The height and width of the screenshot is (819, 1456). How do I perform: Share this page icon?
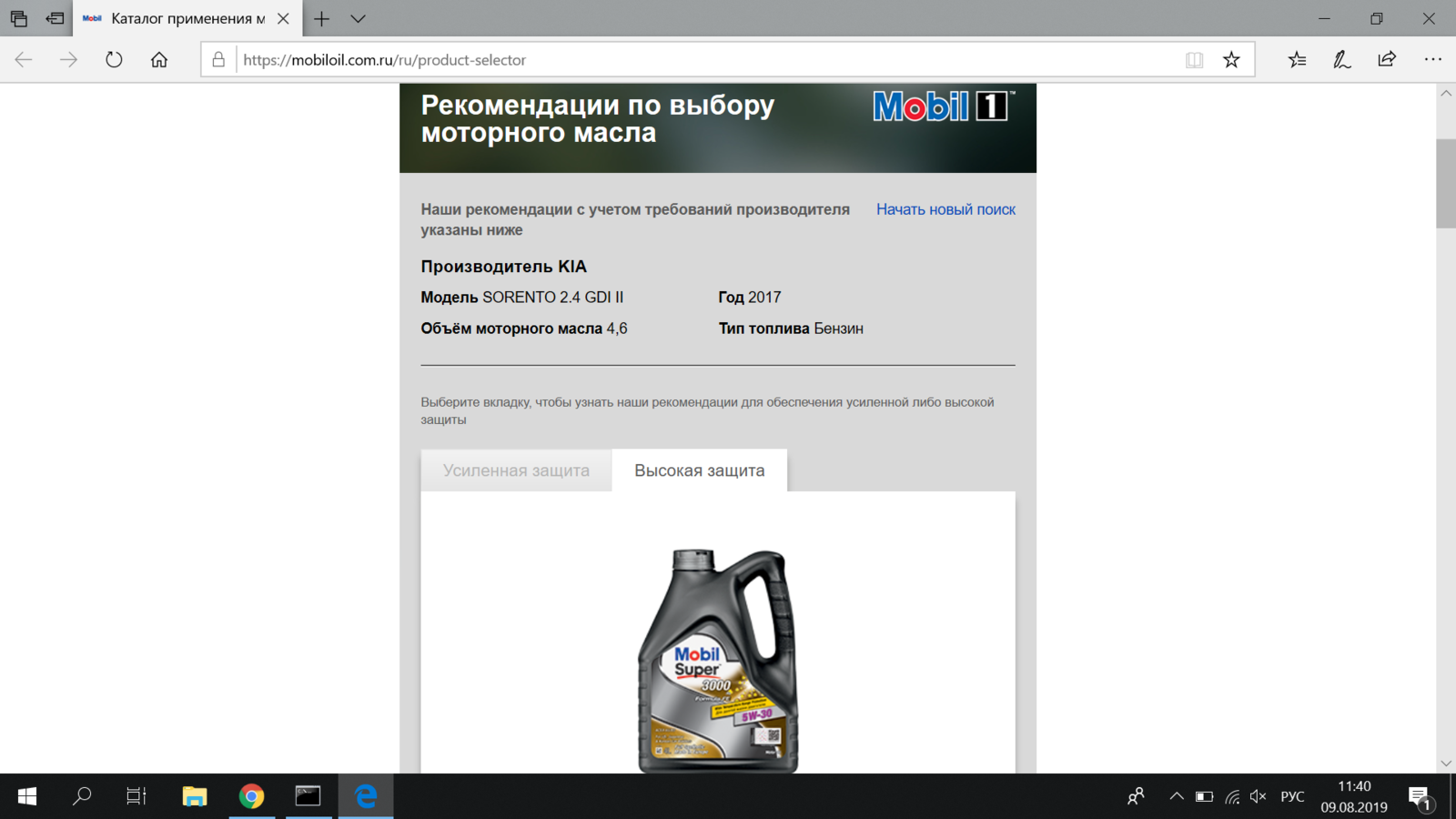pyautogui.click(x=1387, y=60)
